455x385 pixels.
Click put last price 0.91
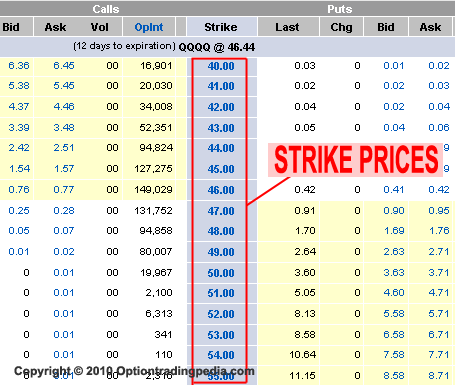(305, 211)
